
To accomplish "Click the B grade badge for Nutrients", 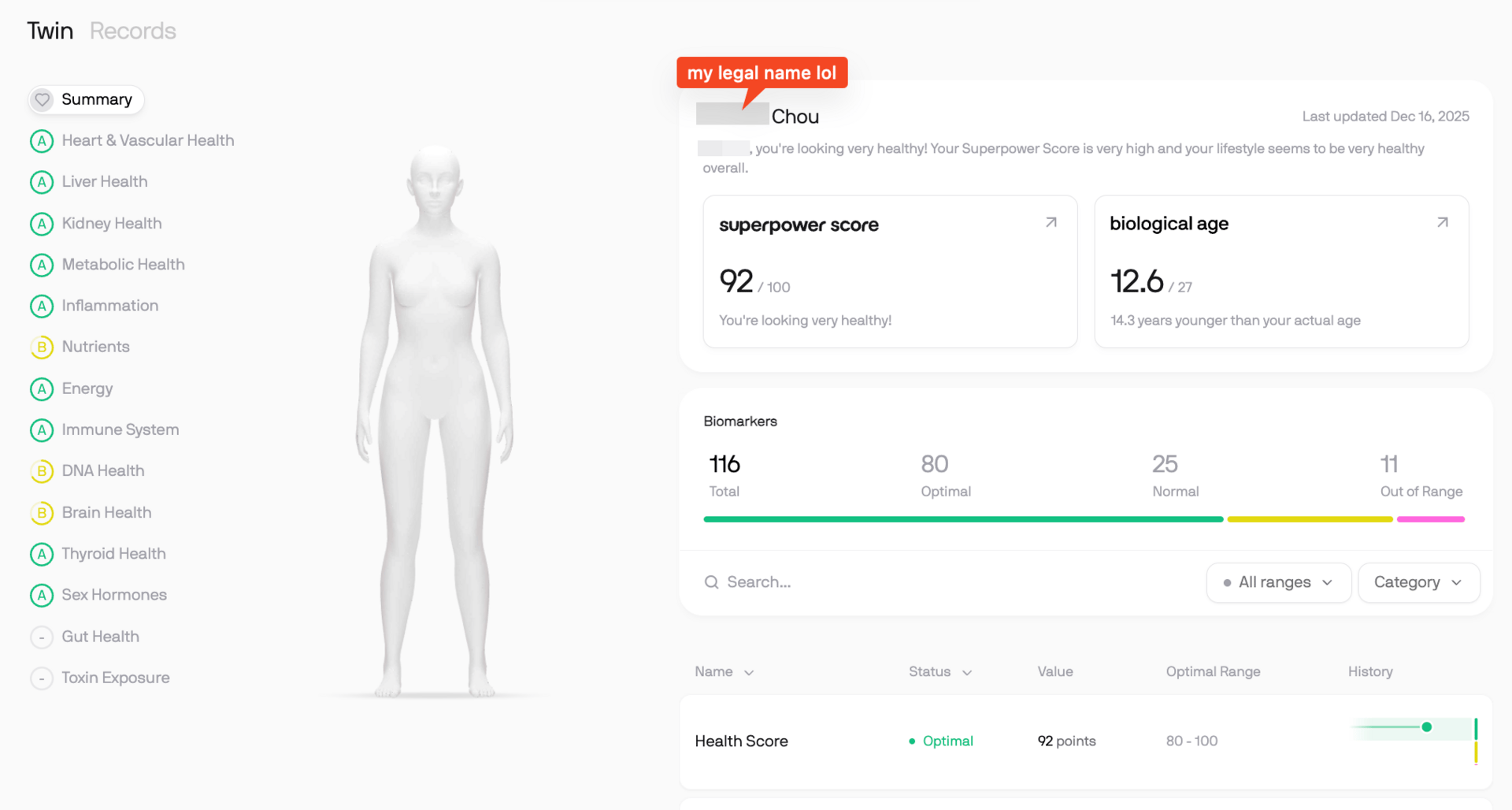I will pos(42,347).
